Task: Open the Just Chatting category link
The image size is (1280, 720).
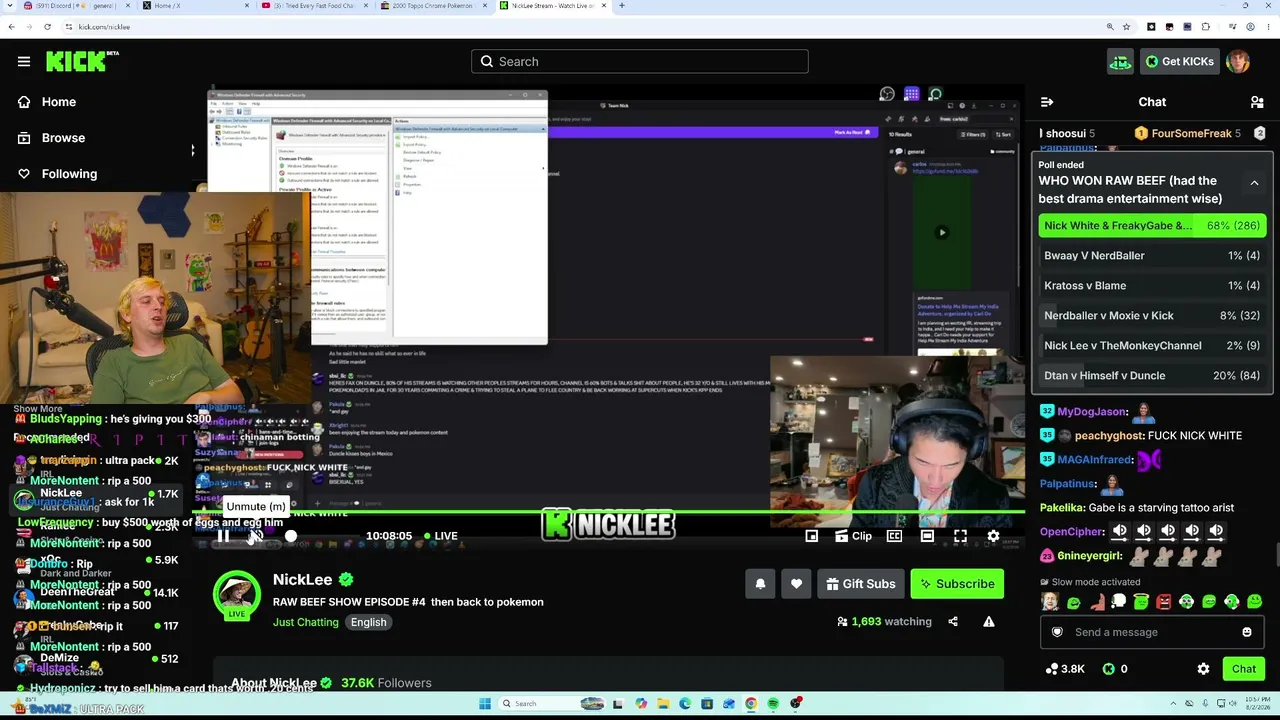Action: tap(306, 622)
